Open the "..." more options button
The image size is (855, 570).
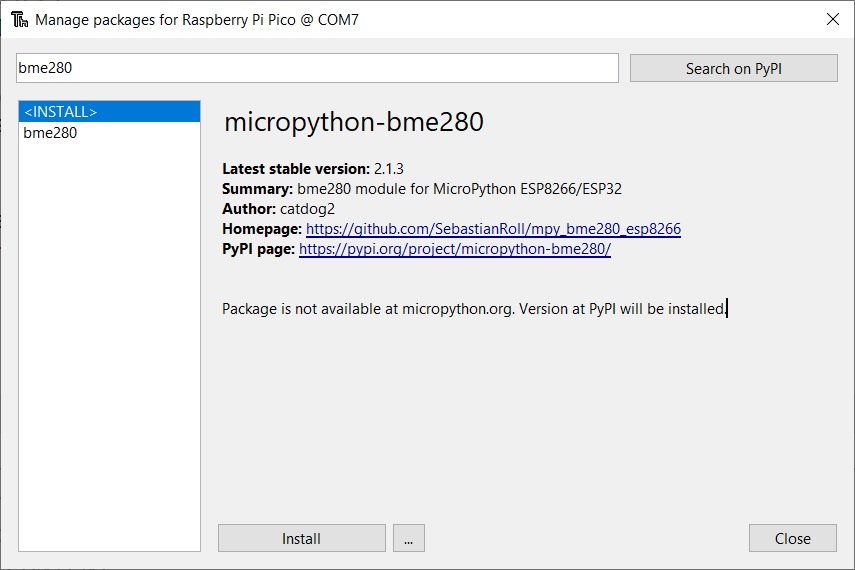pos(408,538)
